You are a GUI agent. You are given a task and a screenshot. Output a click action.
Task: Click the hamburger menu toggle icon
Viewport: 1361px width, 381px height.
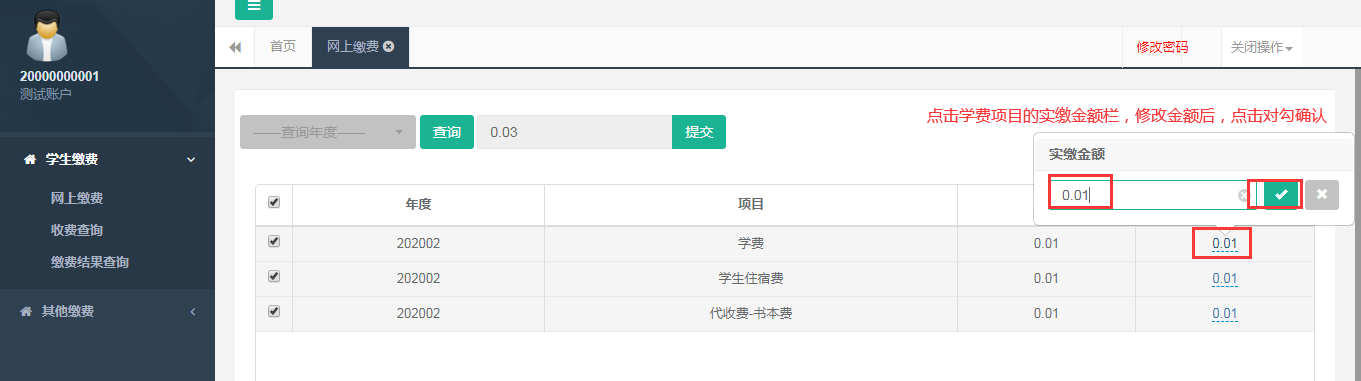(254, 8)
